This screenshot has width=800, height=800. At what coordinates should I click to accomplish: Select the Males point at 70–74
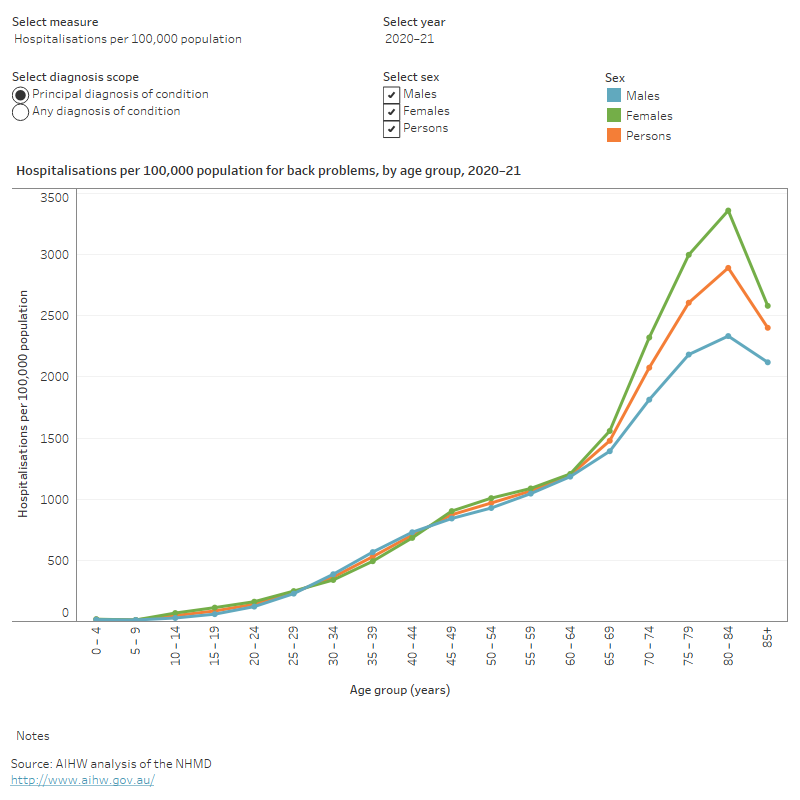point(649,400)
